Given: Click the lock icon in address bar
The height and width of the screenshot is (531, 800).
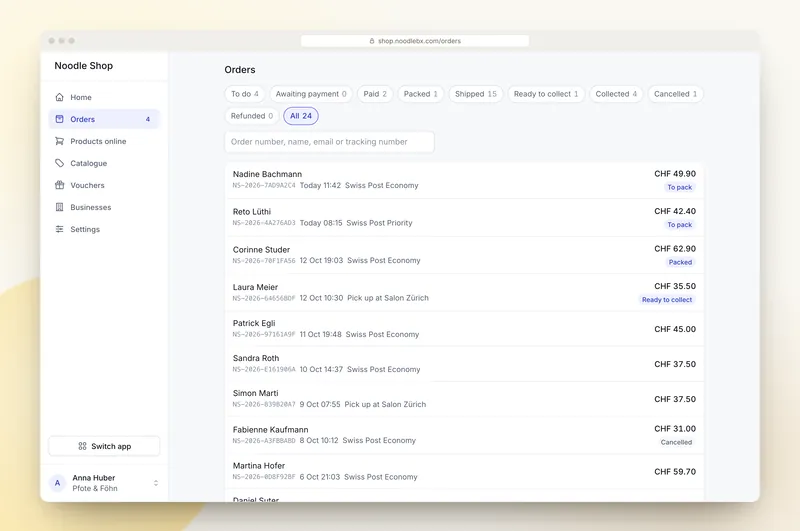Looking at the screenshot, I should tap(372, 41).
